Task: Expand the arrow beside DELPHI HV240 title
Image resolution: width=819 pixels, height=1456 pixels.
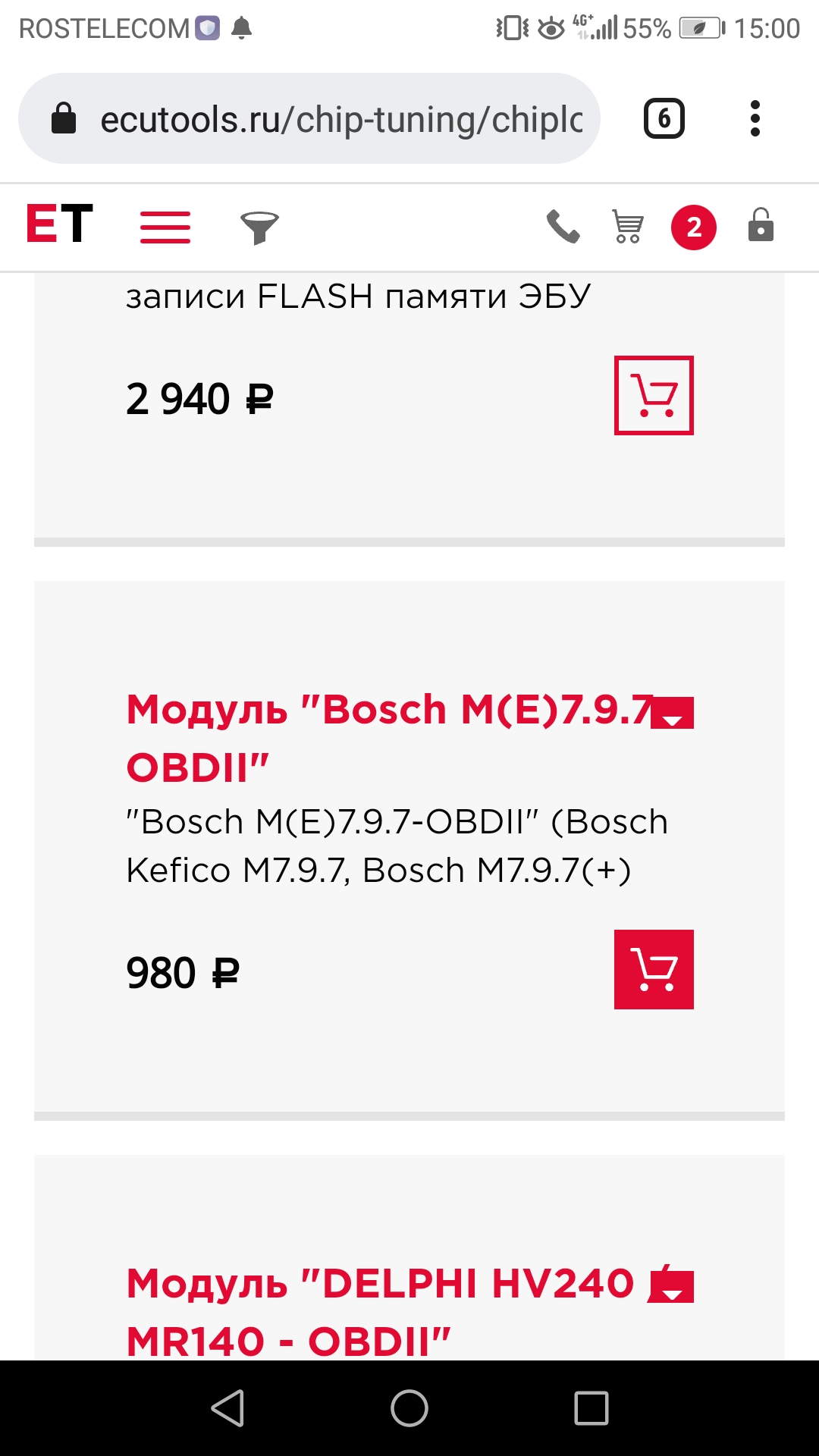Action: click(x=673, y=1287)
